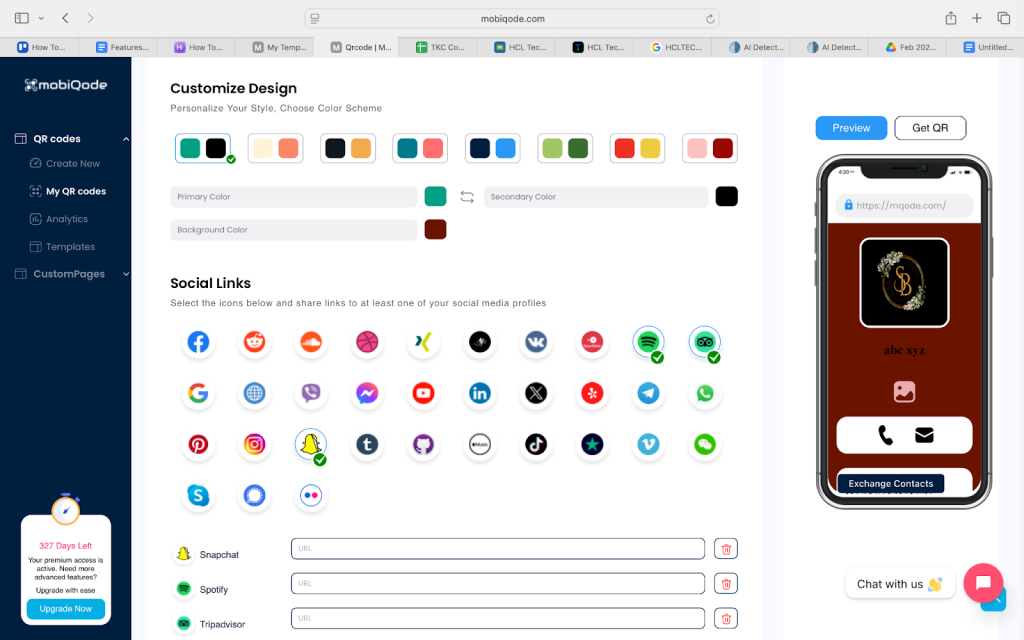Open the Safari sidebar dropdown arrow
Image resolution: width=1024 pixels, height=640 pixels.
tap(41, 18)
